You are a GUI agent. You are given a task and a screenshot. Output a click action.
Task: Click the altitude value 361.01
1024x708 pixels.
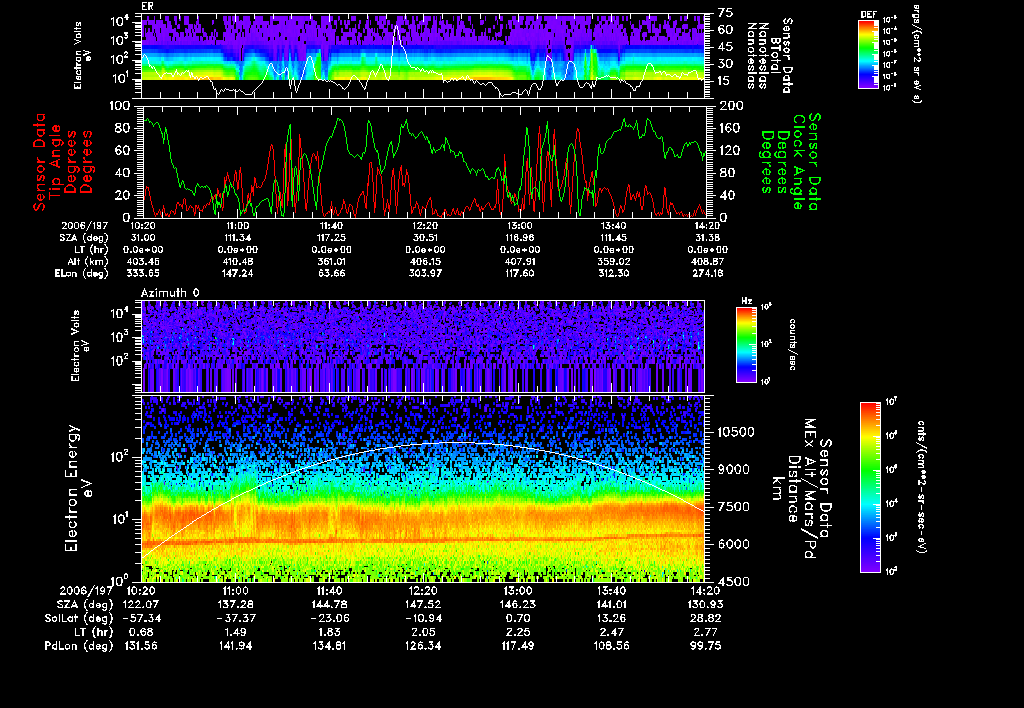331,261
